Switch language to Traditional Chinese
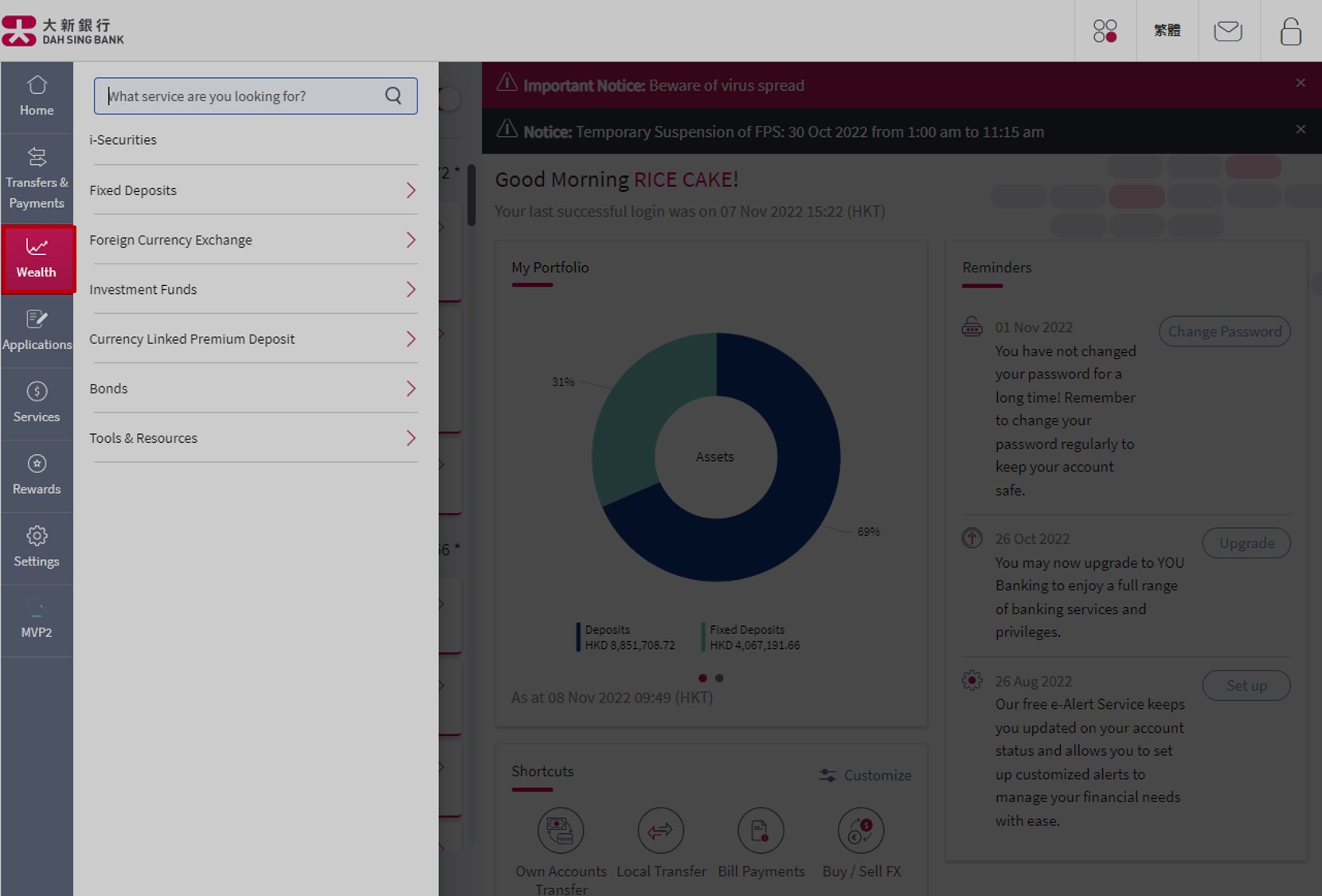The image size is (1322, 896). (1167, 31)
